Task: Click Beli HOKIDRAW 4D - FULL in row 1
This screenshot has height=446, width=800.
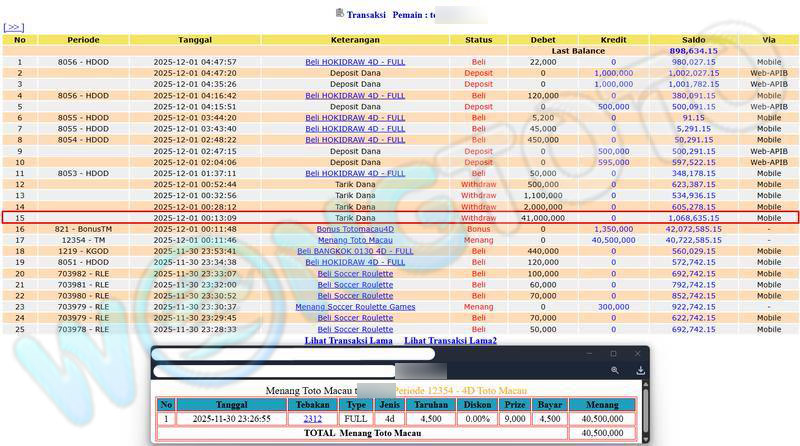Action: [x=355, y=62]
